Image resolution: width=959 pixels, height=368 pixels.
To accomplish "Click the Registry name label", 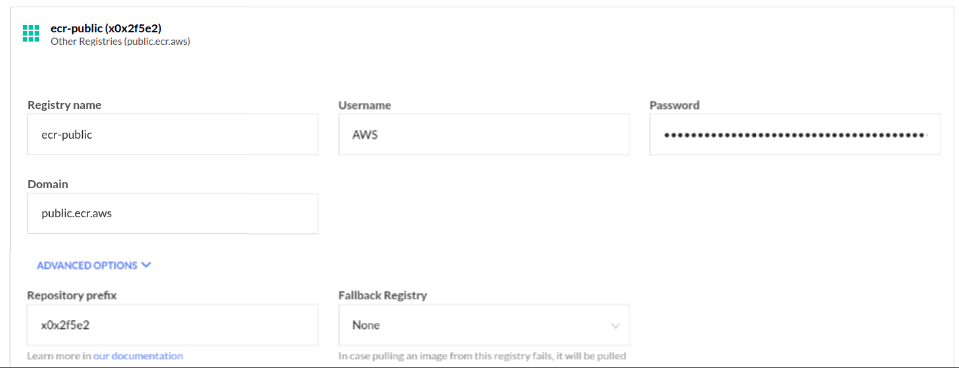I will click(64, 105).
